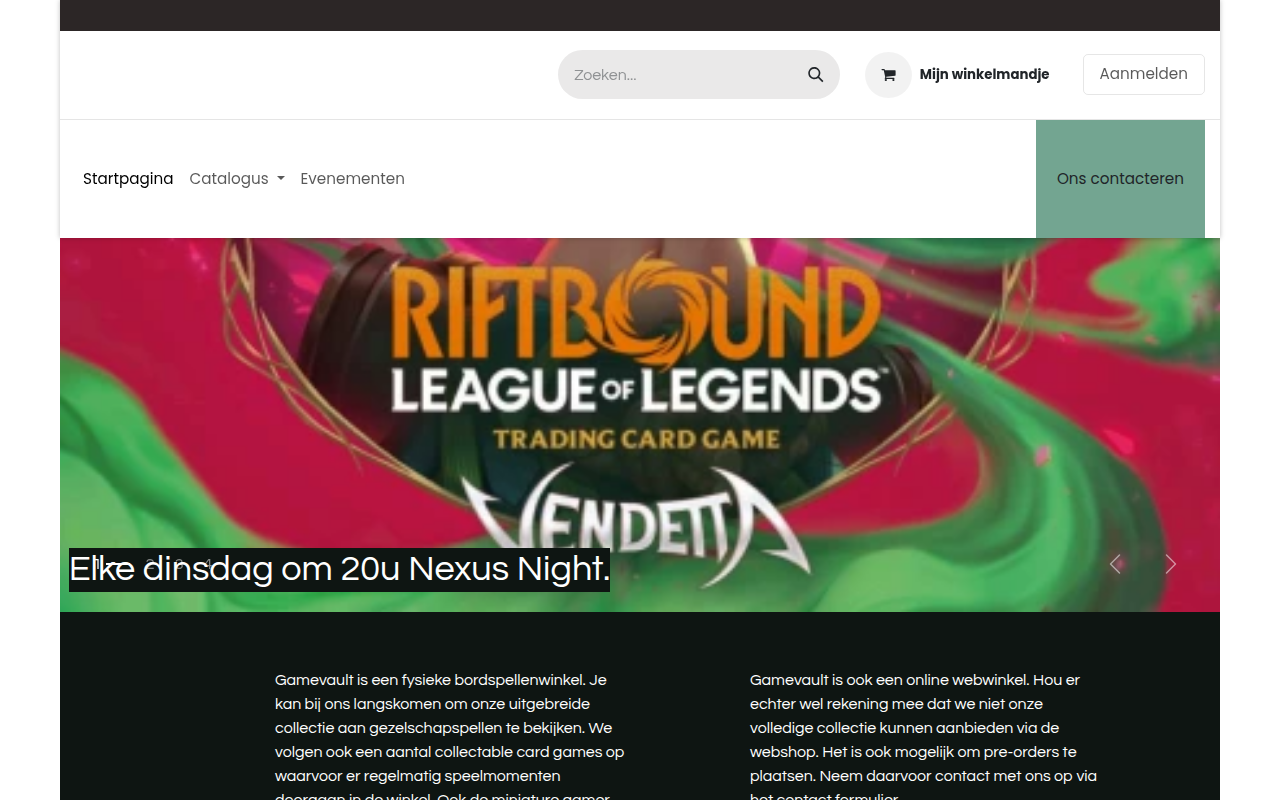The width and height of the screenshot is (1280, 800).
Task: Open the Evenementen menu item
Action: click(x=352, y=179)
